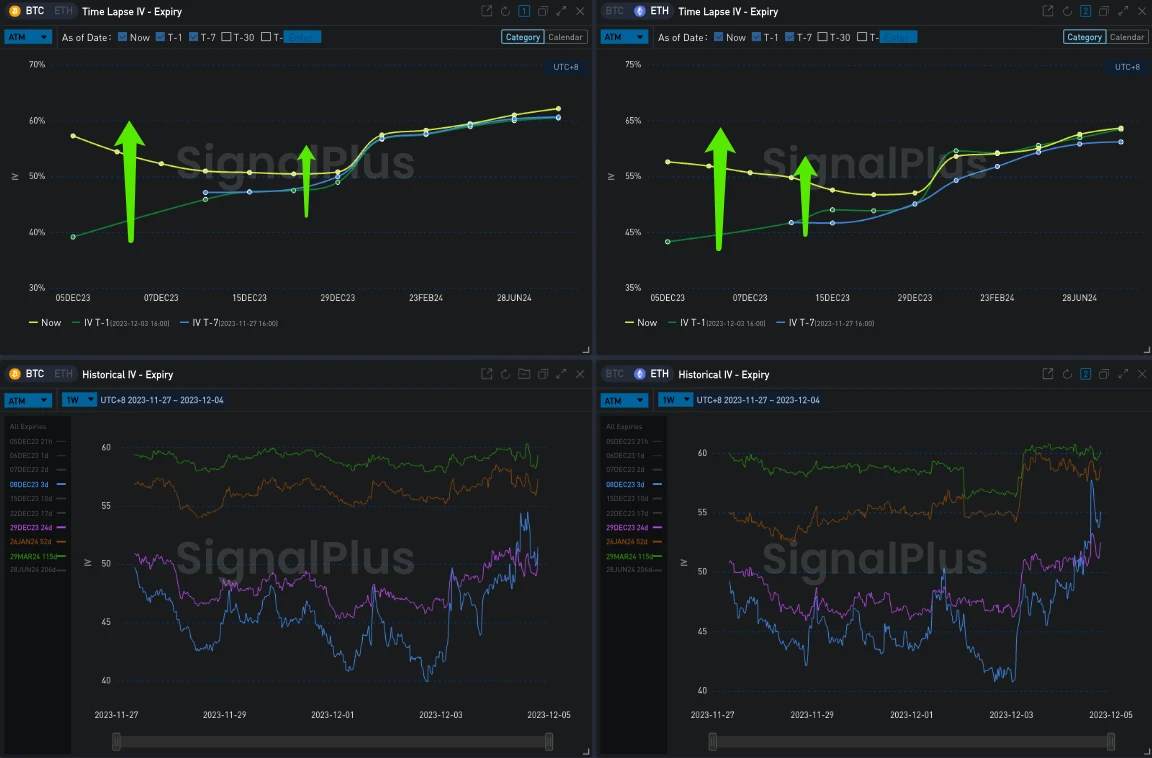Image resolution: width=1152 pixels, height=758 pixels.
Task: Uncheck the Now checkbox in BTC Time Lapse
Action: (x=123, y=37)
